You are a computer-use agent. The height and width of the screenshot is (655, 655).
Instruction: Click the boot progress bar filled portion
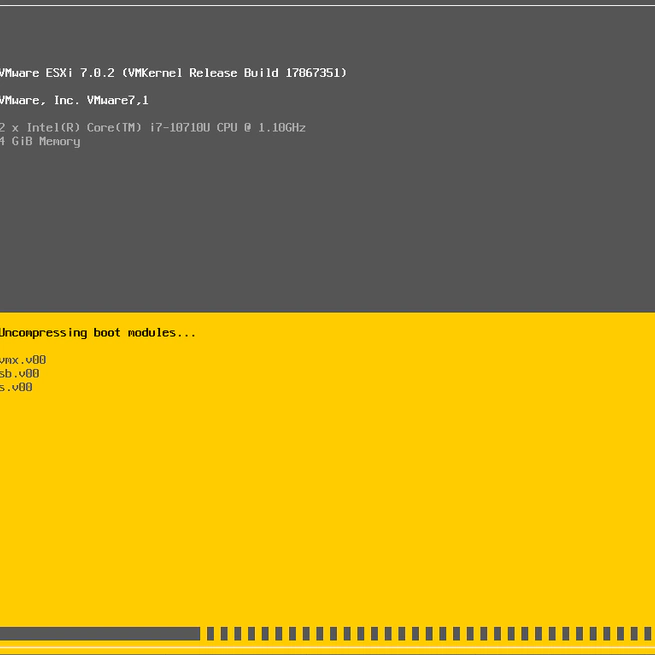100,633
